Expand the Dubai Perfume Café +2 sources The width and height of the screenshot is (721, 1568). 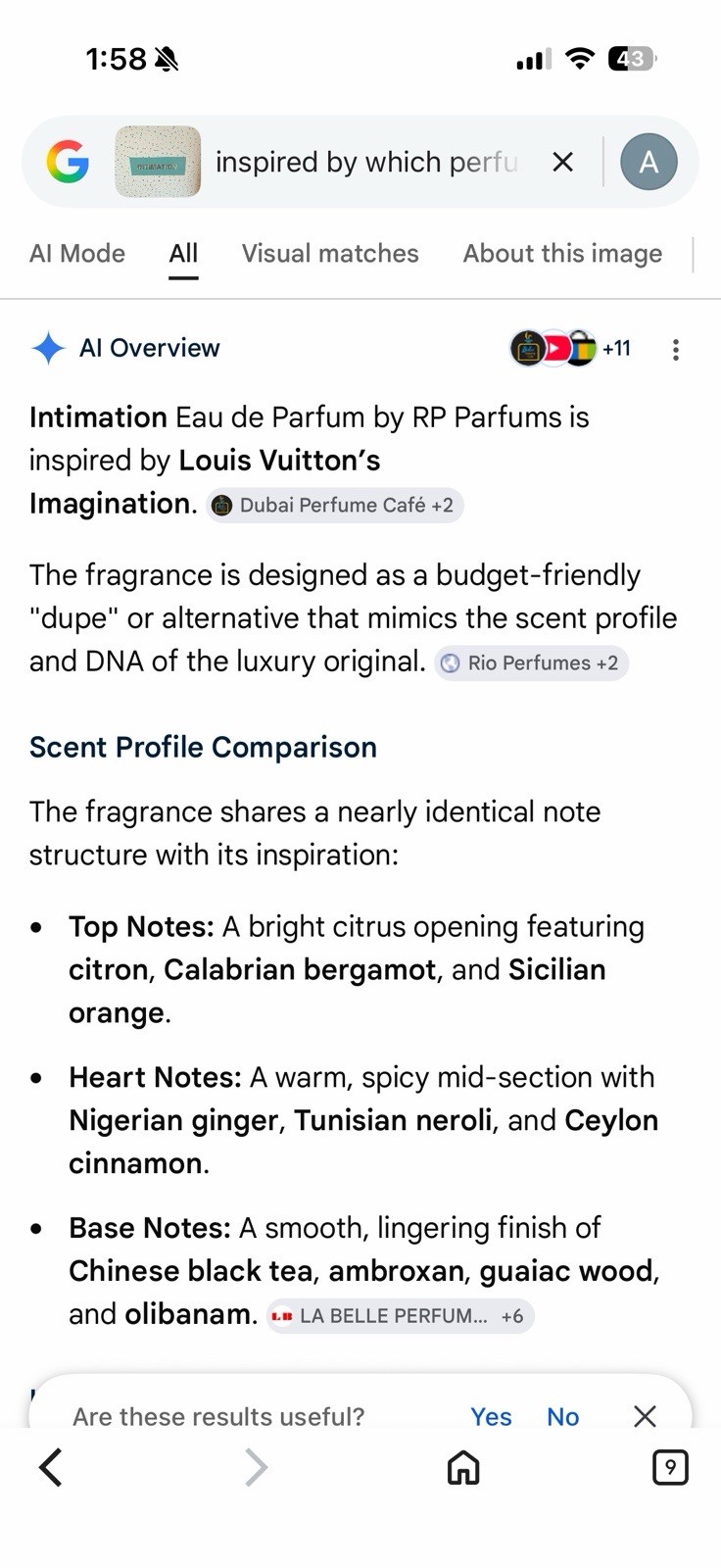point(334,506)
